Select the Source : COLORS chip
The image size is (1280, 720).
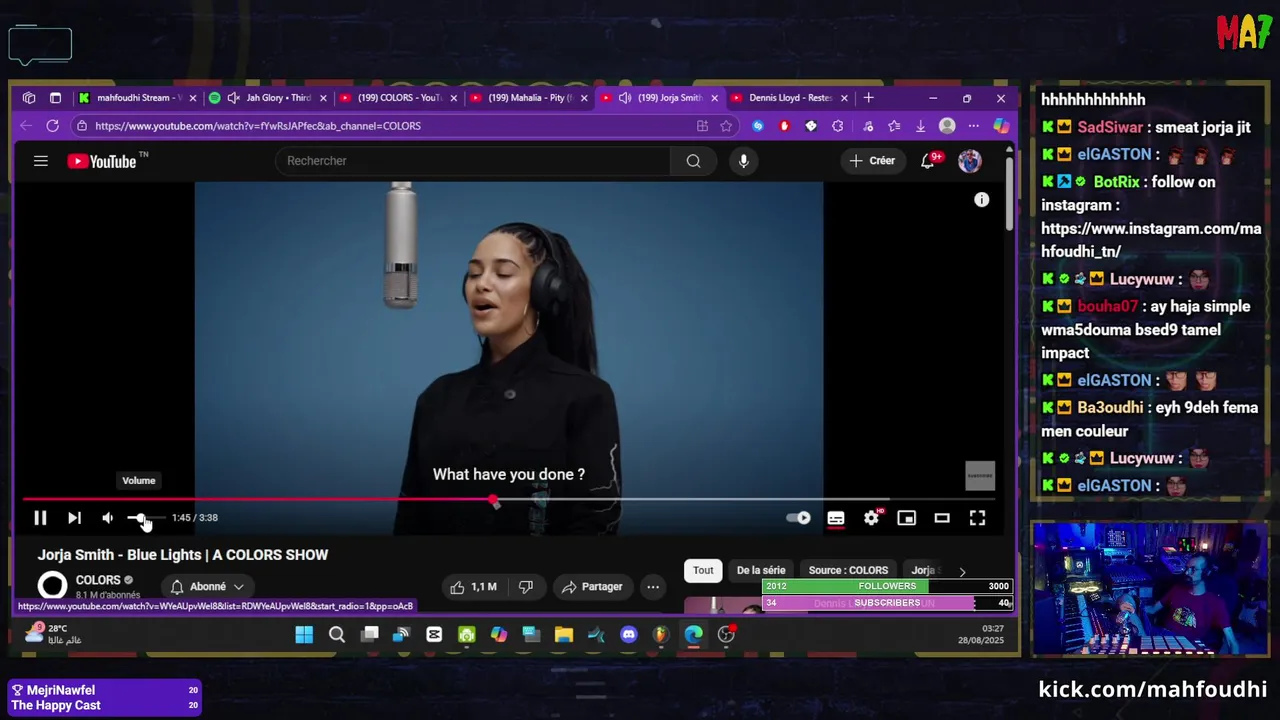point(848,571)
